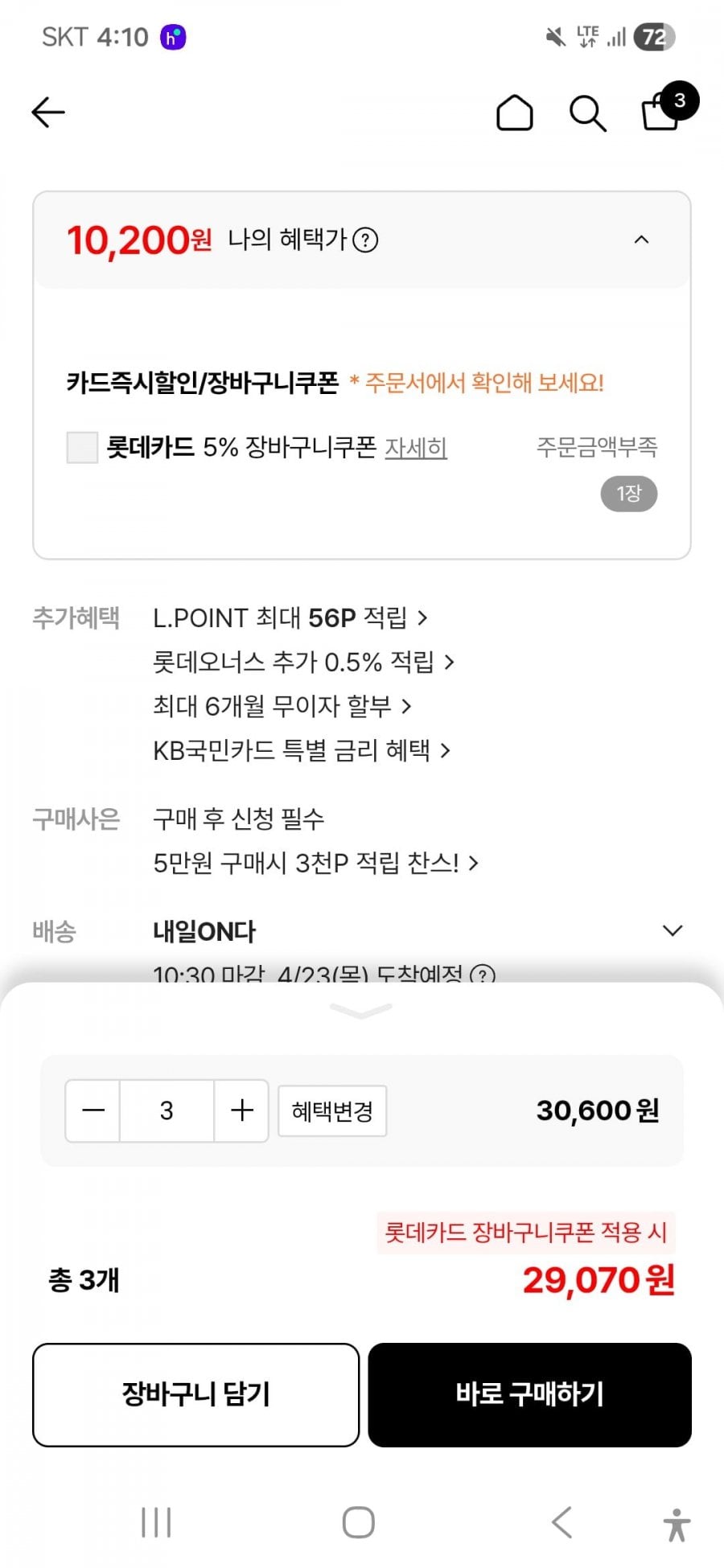Image resolution: width=724 pixels, height=1568 pixels.
Task: Tap the help icon next to 도착예정
Action: (x=482, y=974)
